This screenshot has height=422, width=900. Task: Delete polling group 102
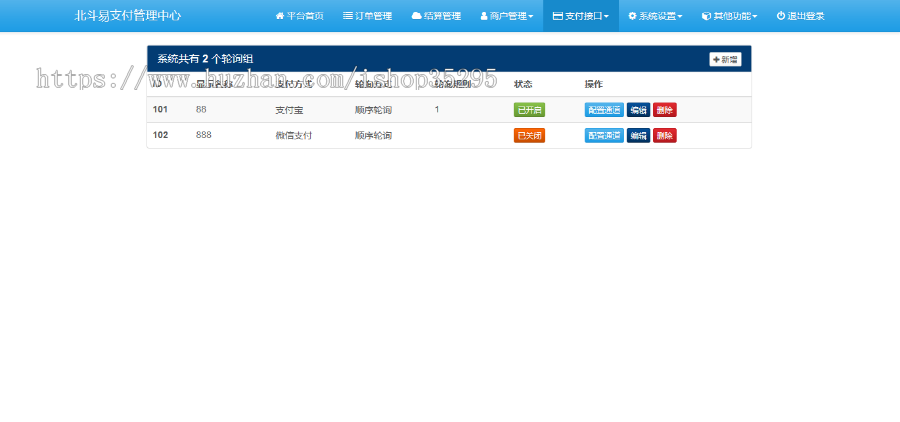click(x=665, y=135)
